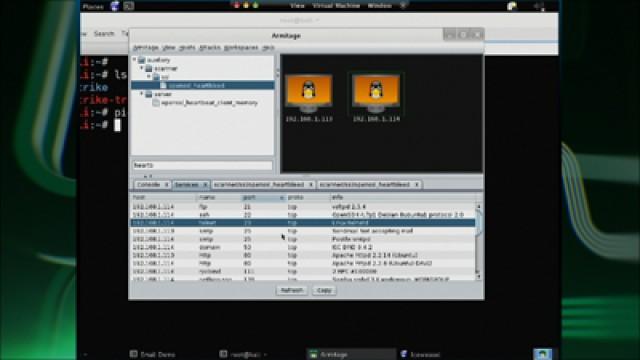
Task: Select the 192.168.1.114 host icon
Action: click(376, 94)
